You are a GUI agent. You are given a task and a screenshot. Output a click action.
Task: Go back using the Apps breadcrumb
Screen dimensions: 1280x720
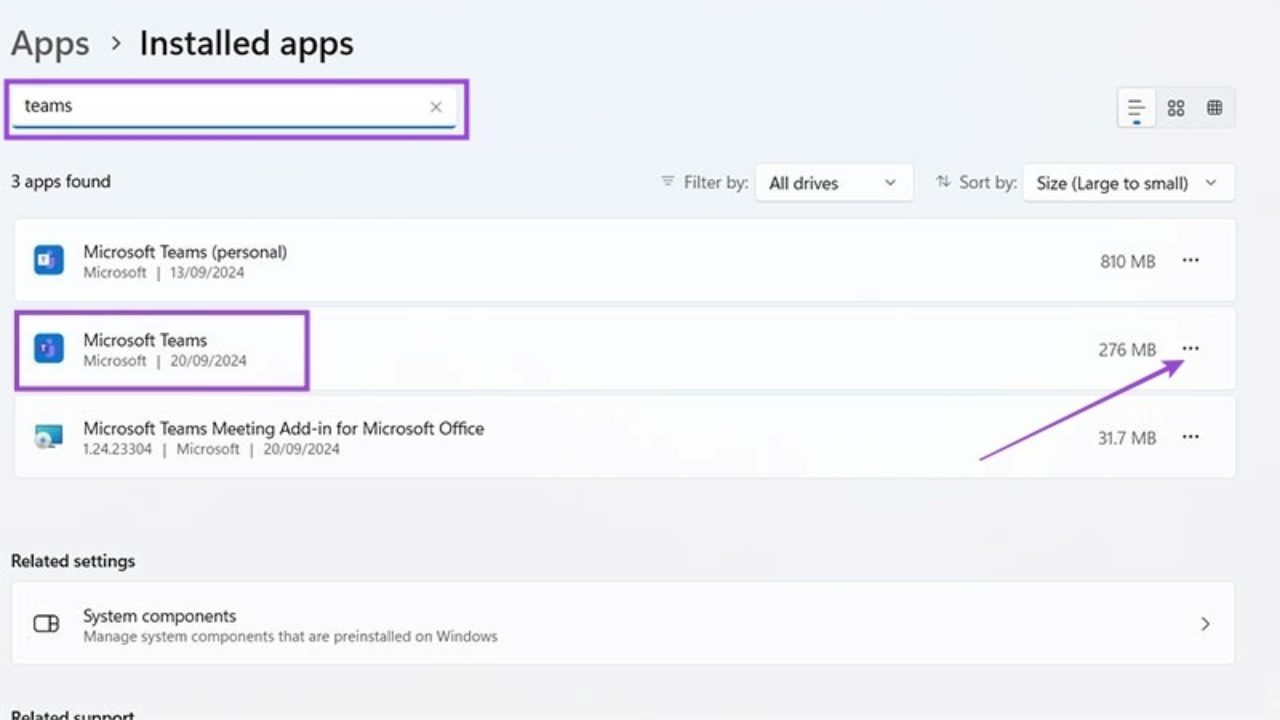(49, 43)
